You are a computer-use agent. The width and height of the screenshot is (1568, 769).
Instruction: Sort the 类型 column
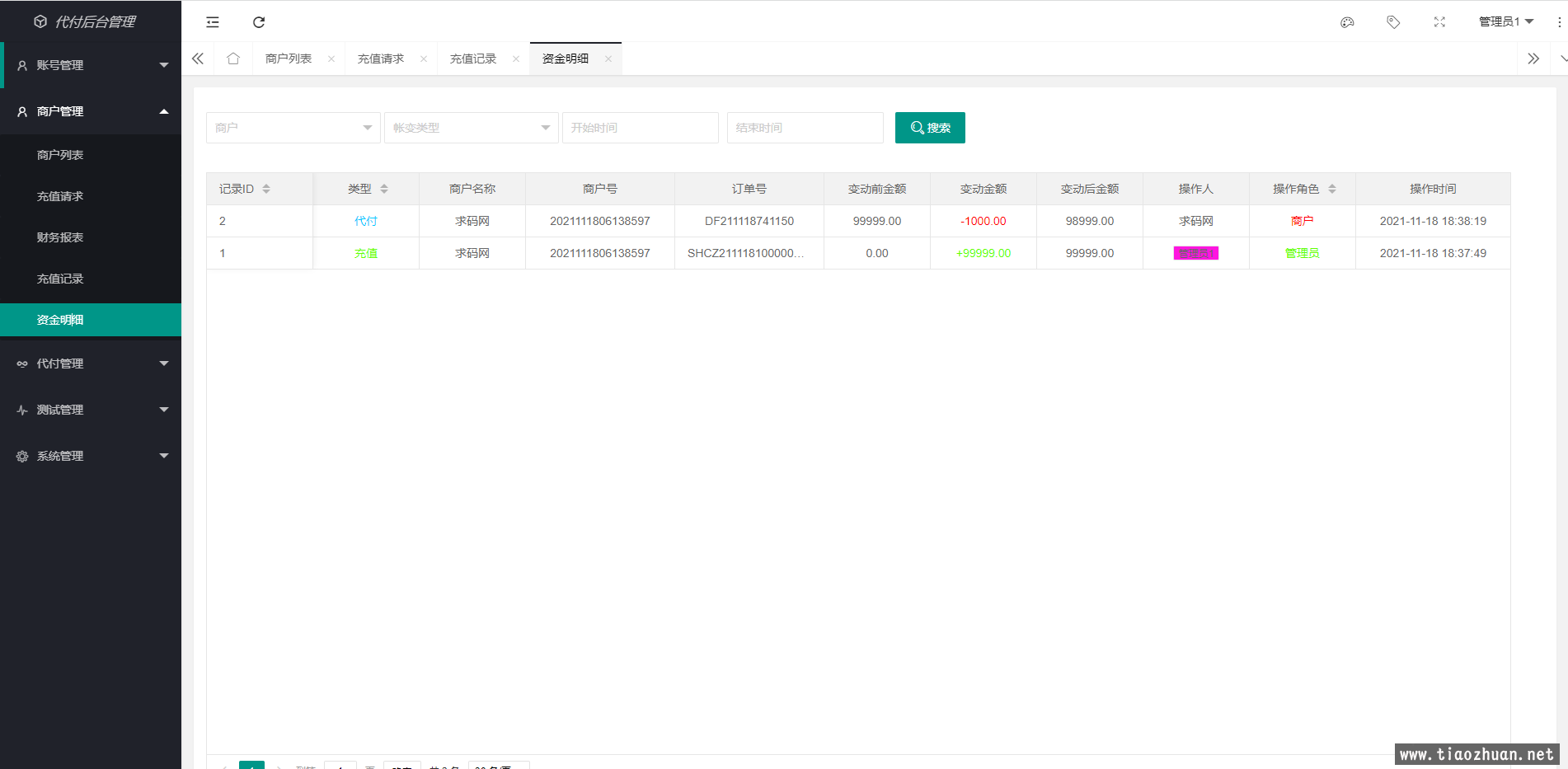pos(384,189)
